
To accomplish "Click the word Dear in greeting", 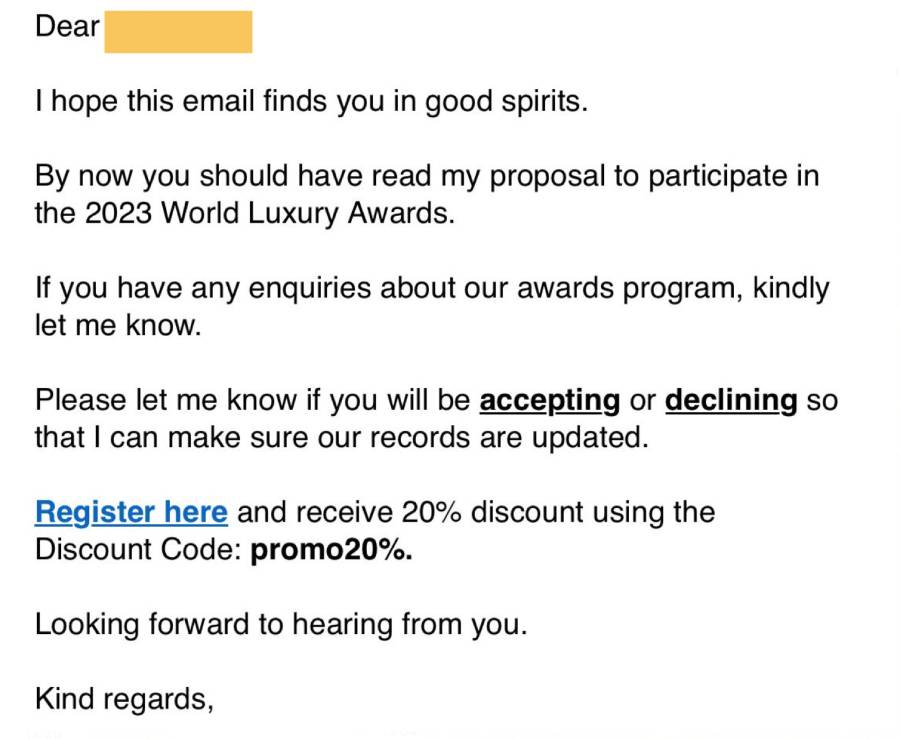I will click(x=67, y=26).
